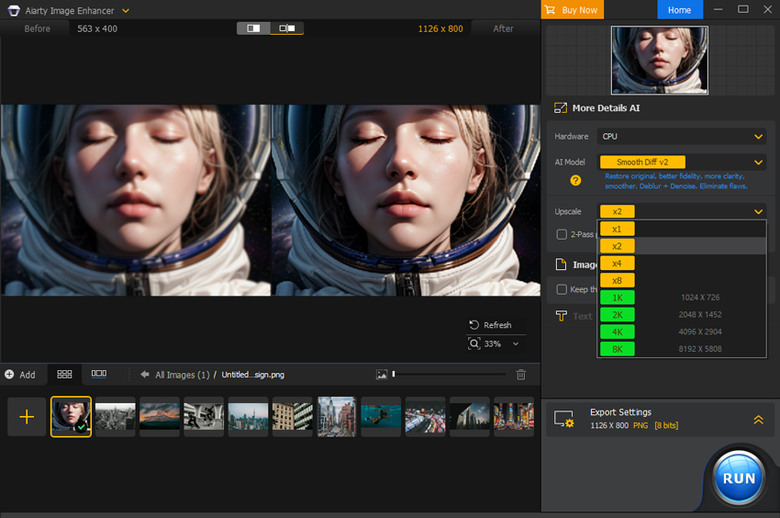The image size is (780, 518).
Task: Click the [8 bits] export label
Action: pos(666,425)
